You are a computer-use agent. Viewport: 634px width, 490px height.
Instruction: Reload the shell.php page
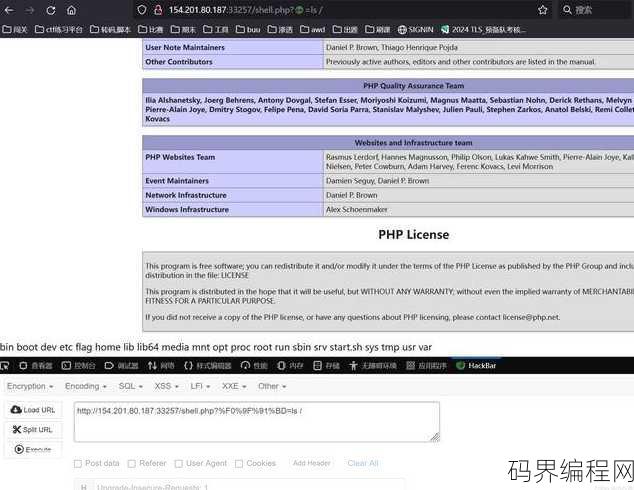pyautogui.click(x=51, y=10)
